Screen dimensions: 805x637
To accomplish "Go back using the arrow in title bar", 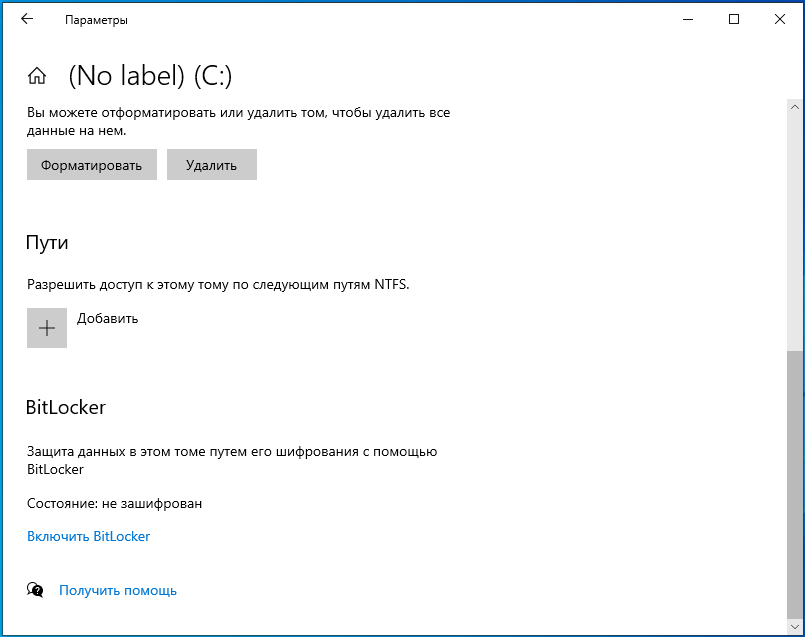I will (27, 20).
